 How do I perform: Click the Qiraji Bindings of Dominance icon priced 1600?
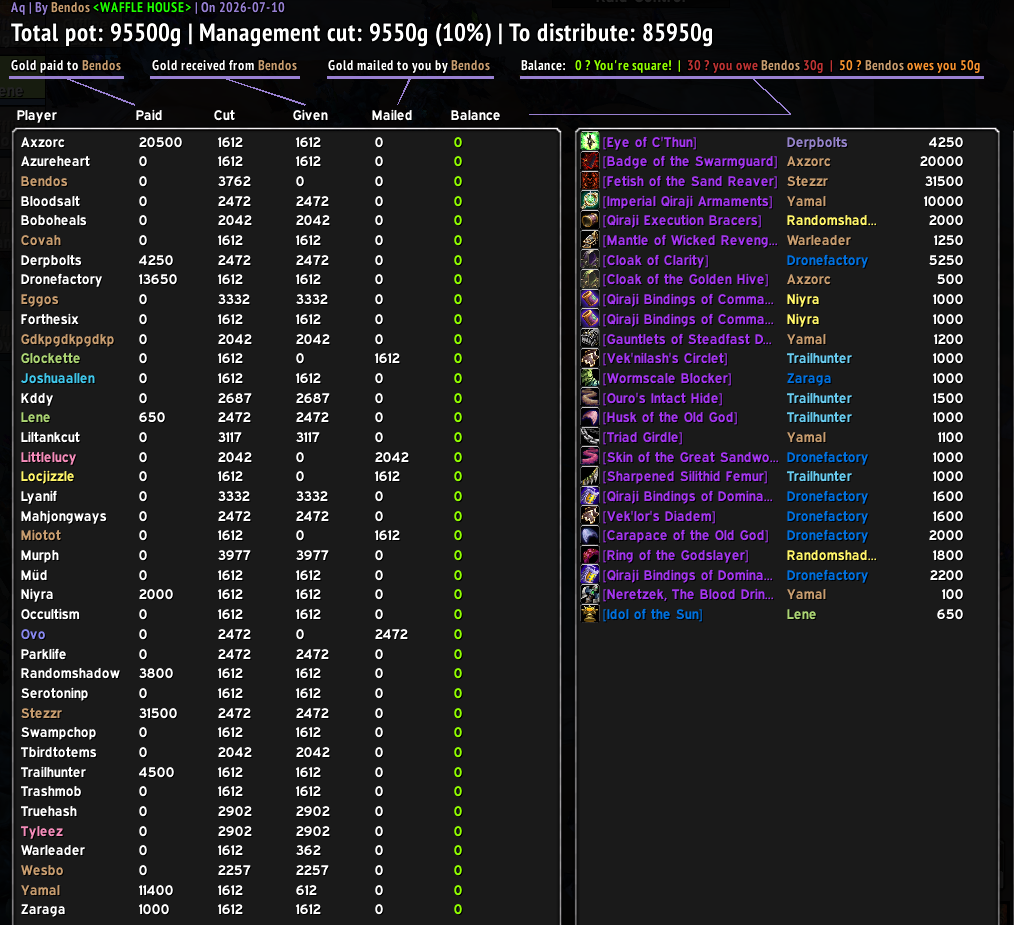(x=590, y=496)
